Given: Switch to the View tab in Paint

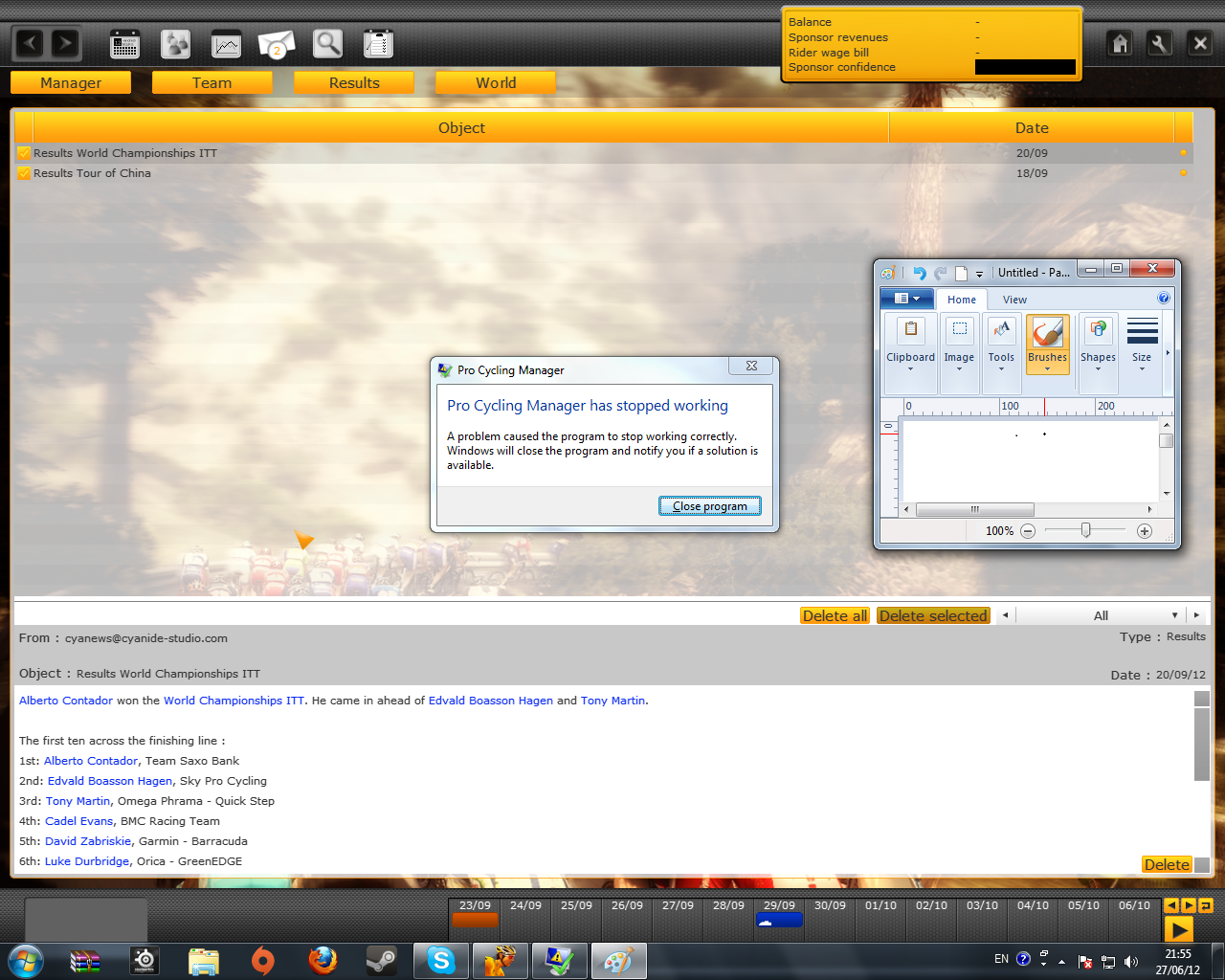Looking at the screenshot, I should [1014, 300].
